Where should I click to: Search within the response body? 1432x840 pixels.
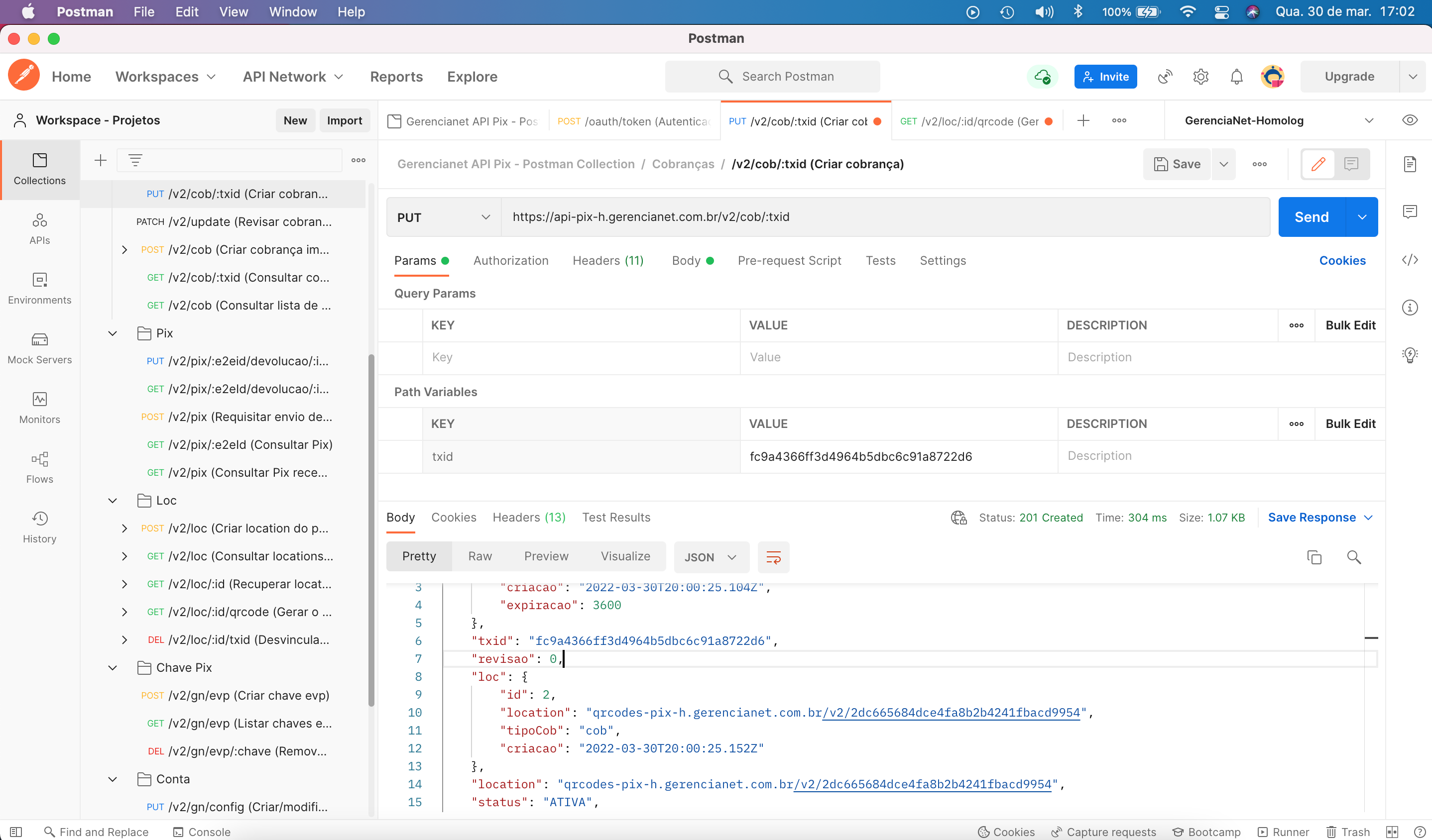point(1354,557)
